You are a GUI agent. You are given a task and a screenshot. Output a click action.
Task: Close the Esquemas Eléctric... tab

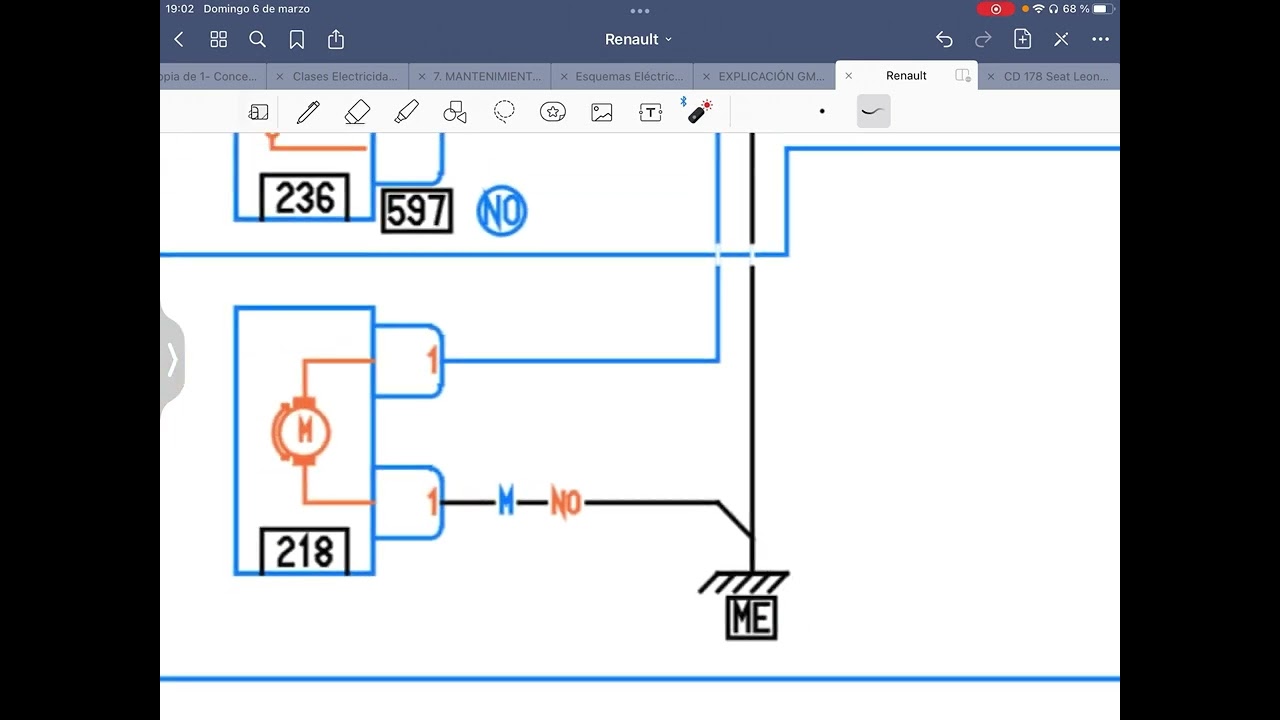[564, 76]
